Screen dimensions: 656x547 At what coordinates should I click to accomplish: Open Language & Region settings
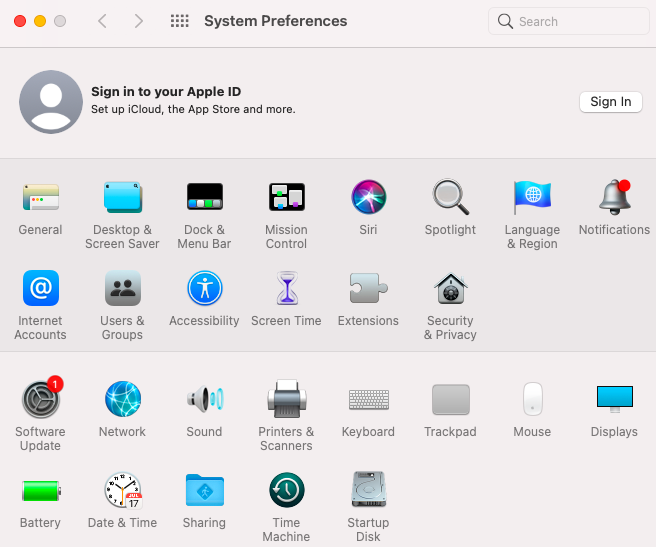tap(532, 197)
